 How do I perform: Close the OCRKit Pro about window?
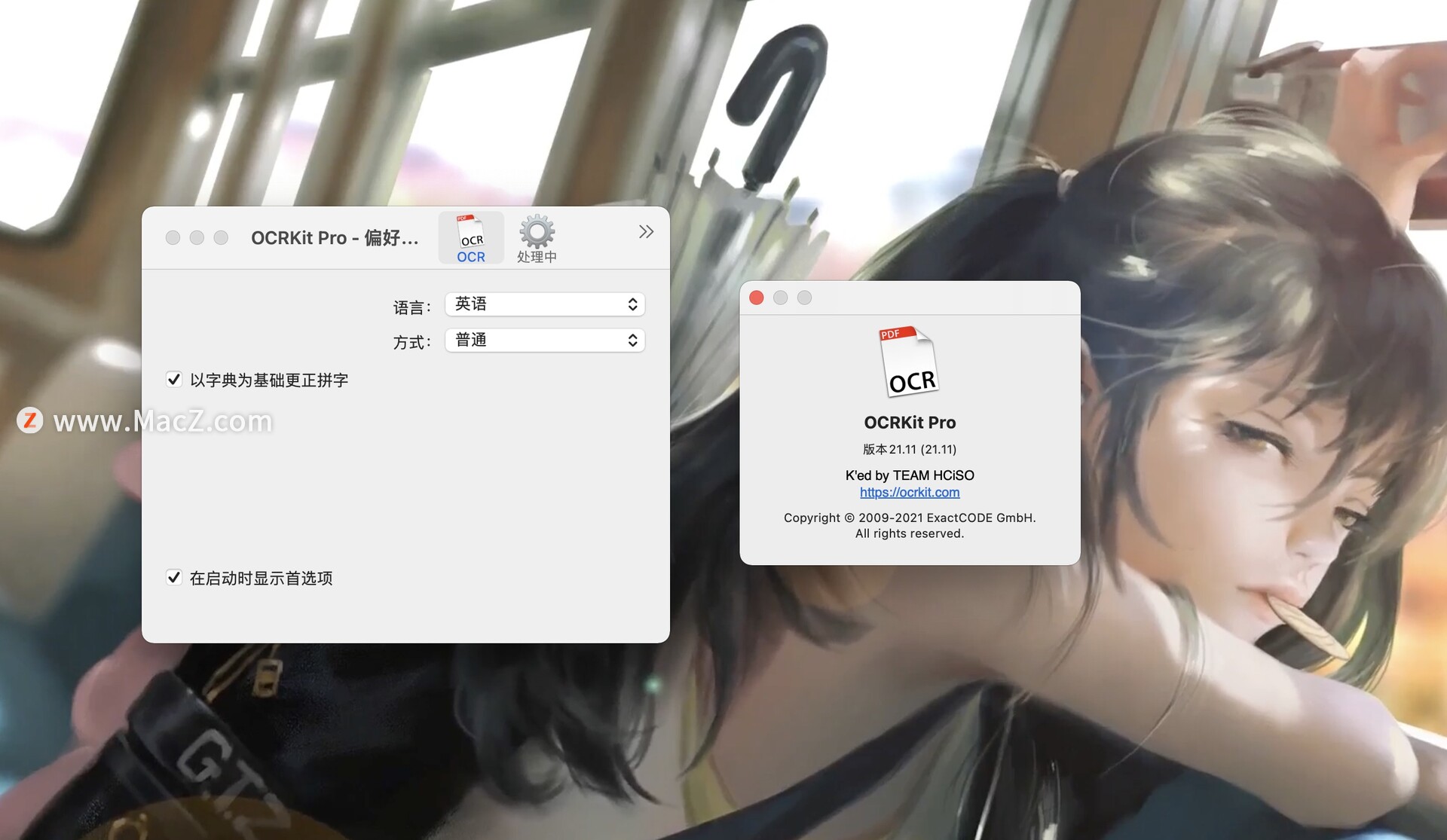(757, 298)
